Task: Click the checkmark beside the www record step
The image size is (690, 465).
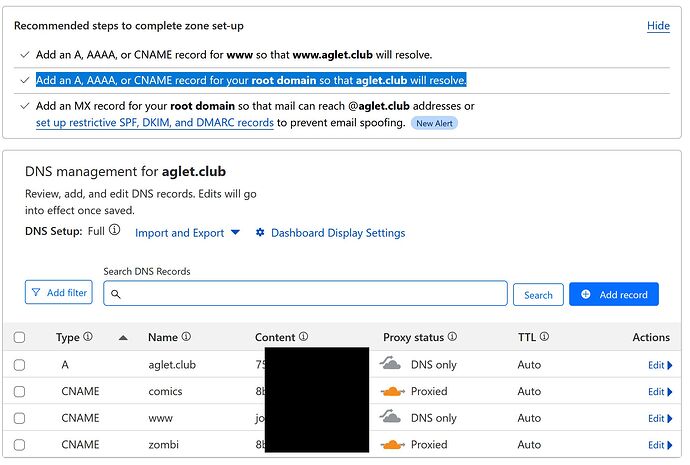Action: point(25,55)
